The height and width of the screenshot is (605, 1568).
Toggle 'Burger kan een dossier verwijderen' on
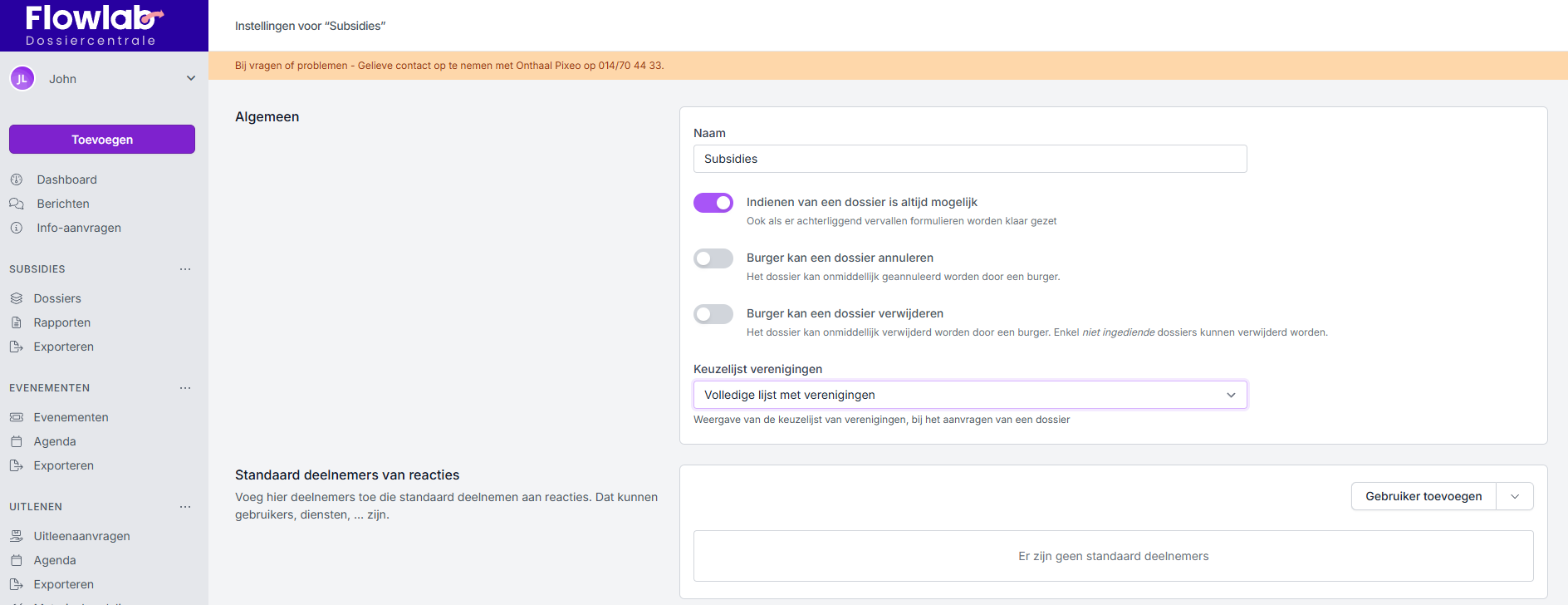click(713, 314)
